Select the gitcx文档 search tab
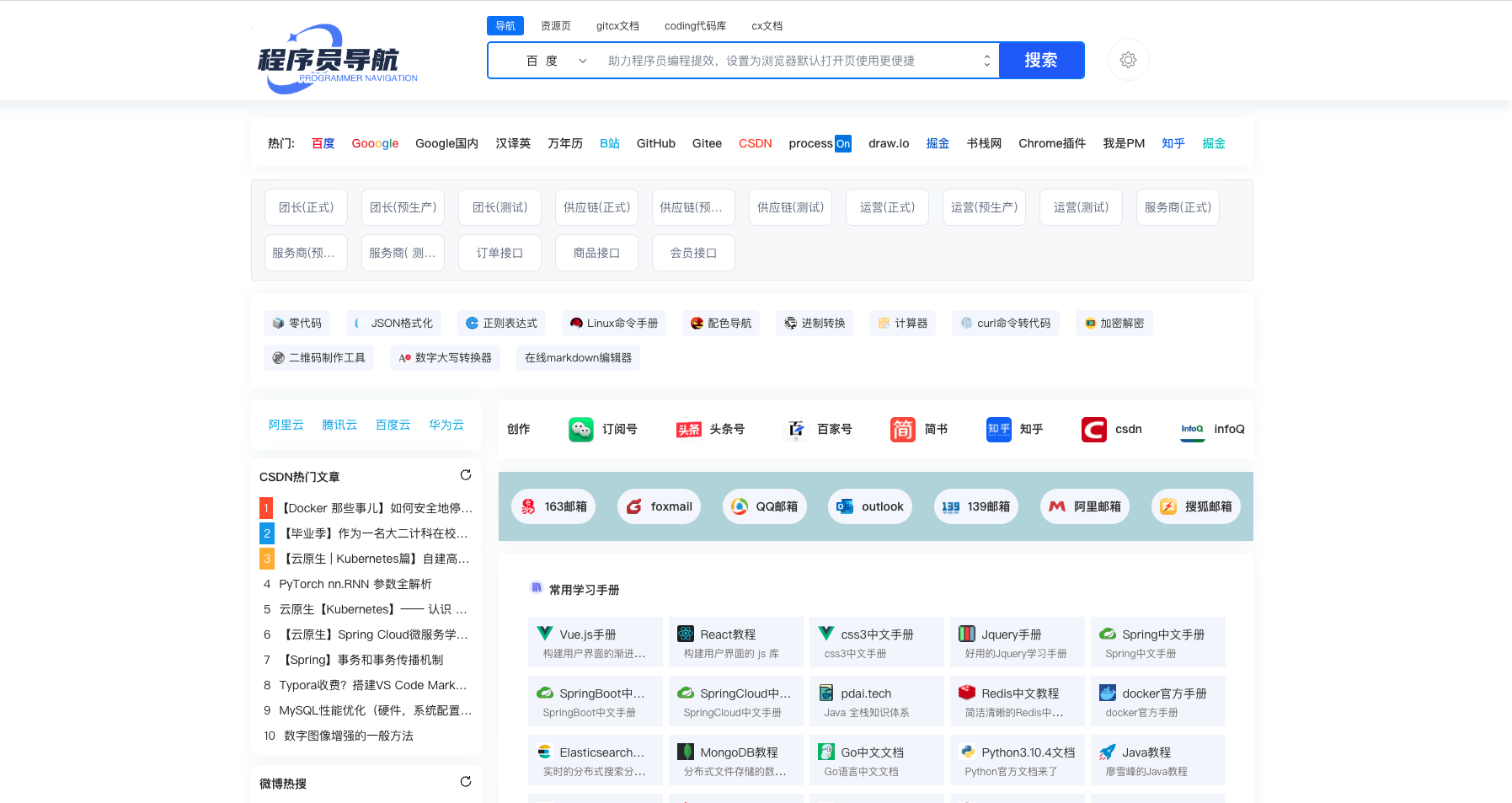Viewport: 1512px width, 803px height. tap(617, 26)
